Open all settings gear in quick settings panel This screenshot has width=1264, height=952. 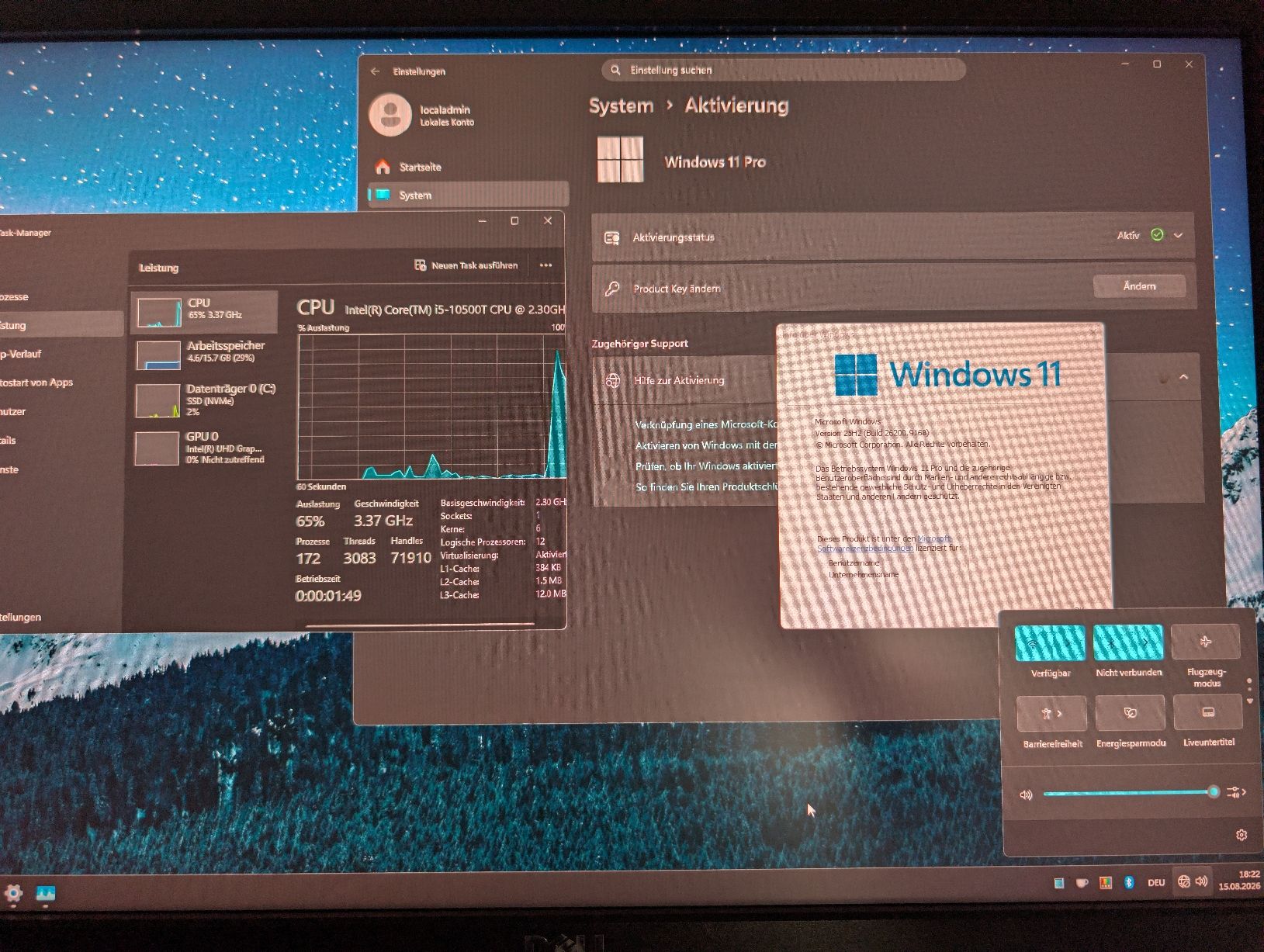[1241, 835]
